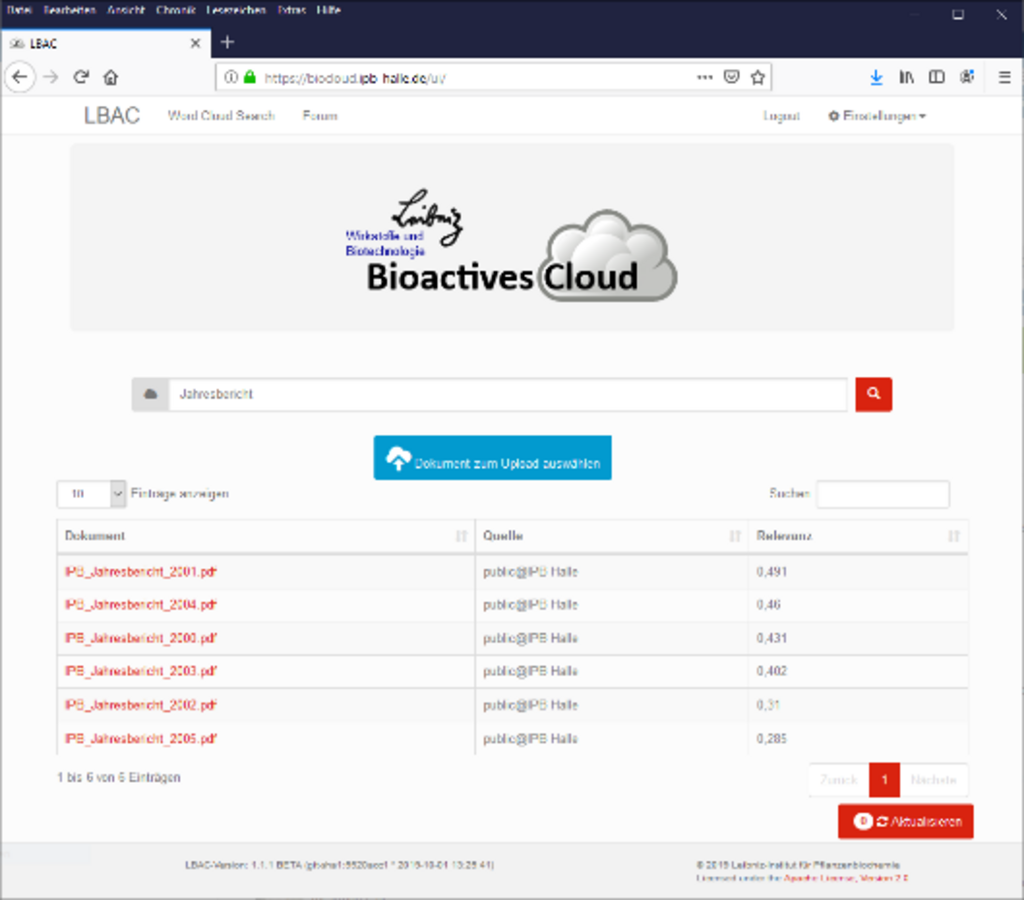
Task: Click the green padlock security icon
Action: tap(249, 77)
